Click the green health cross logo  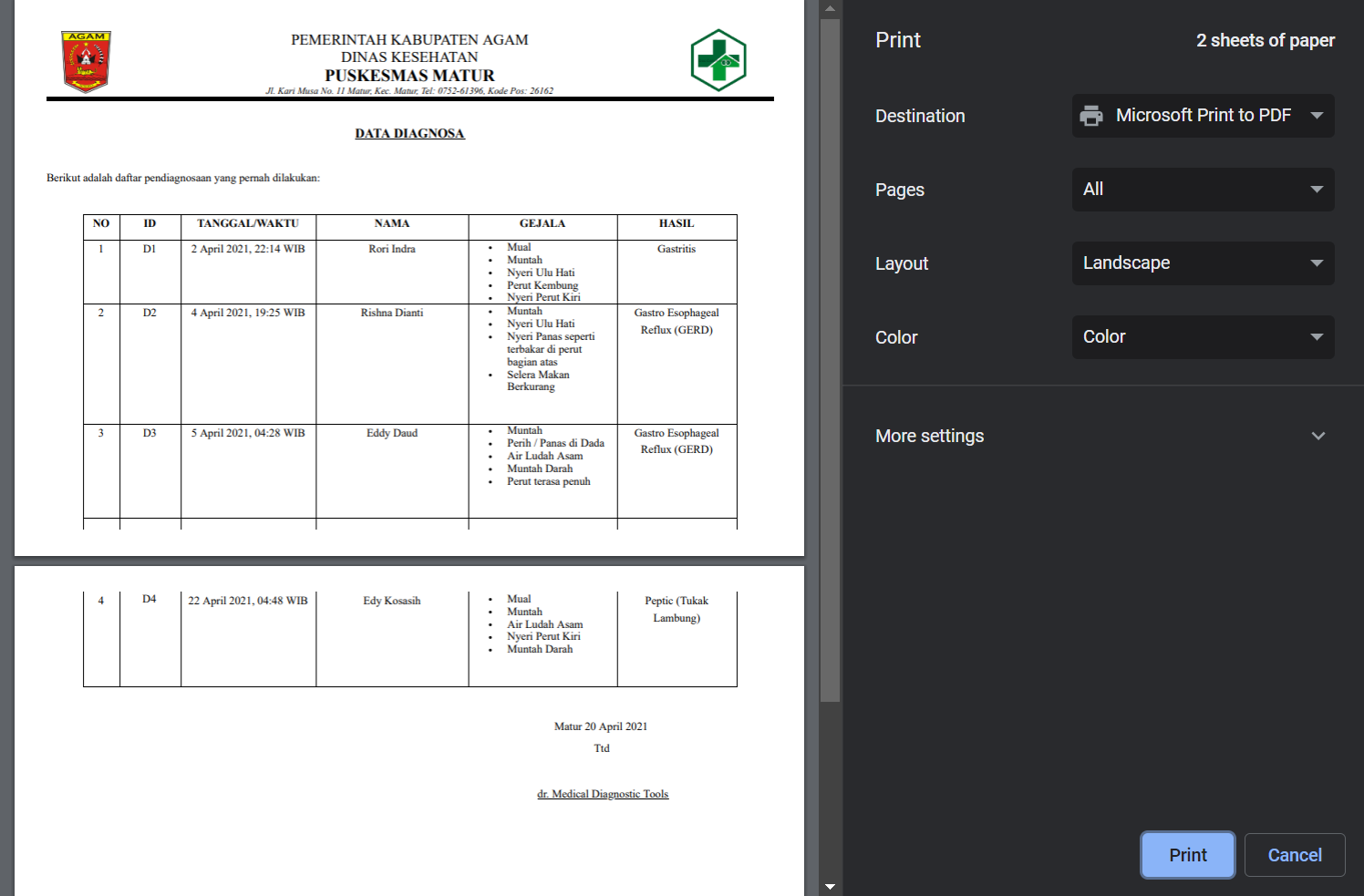pos(718,60)
